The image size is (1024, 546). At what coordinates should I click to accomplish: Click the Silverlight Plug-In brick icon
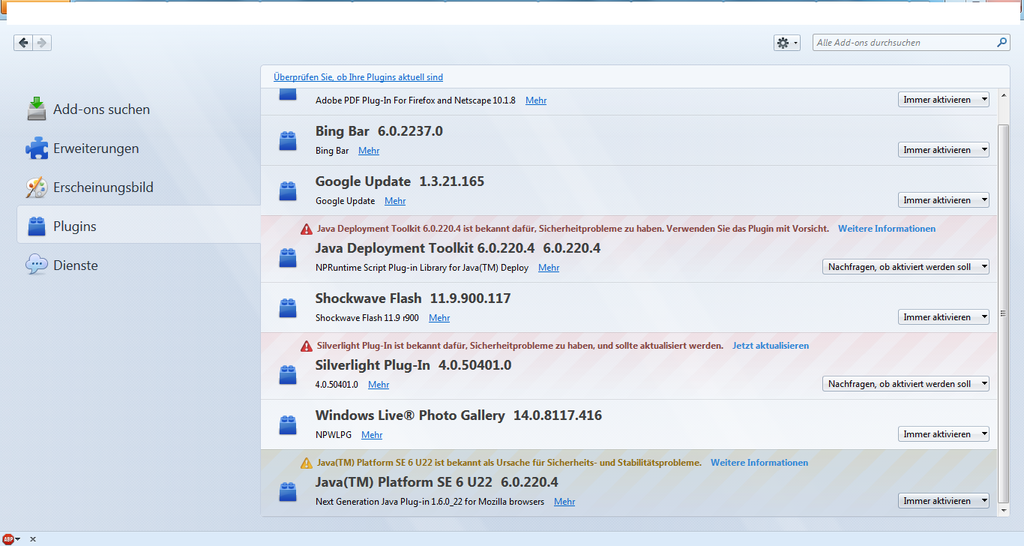(x=288, y=374)
